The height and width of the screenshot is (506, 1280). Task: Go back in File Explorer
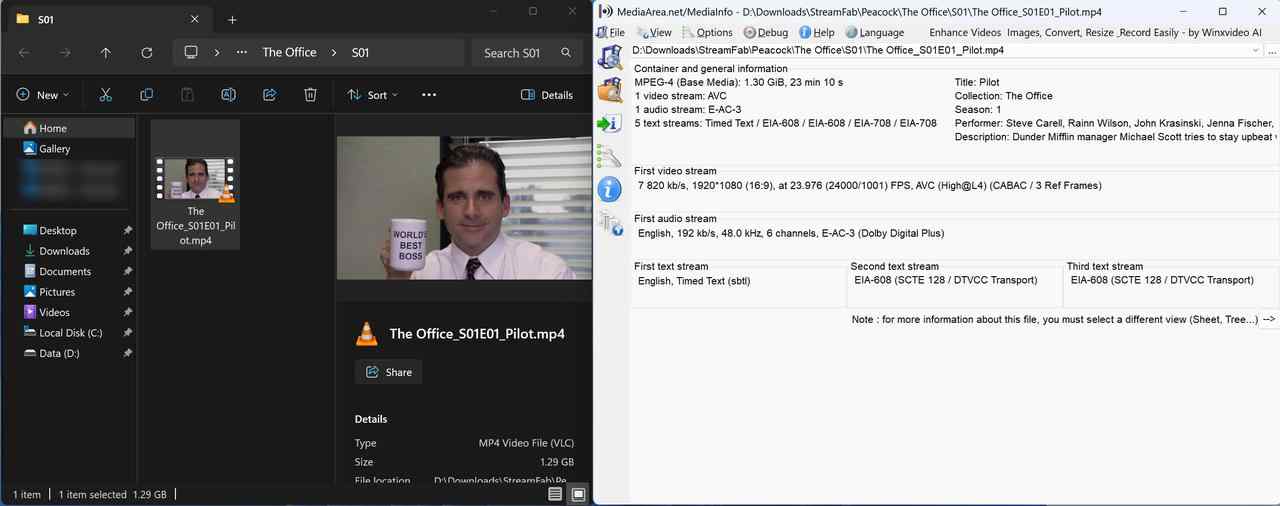pyautogui.click(x=24, y=52)
